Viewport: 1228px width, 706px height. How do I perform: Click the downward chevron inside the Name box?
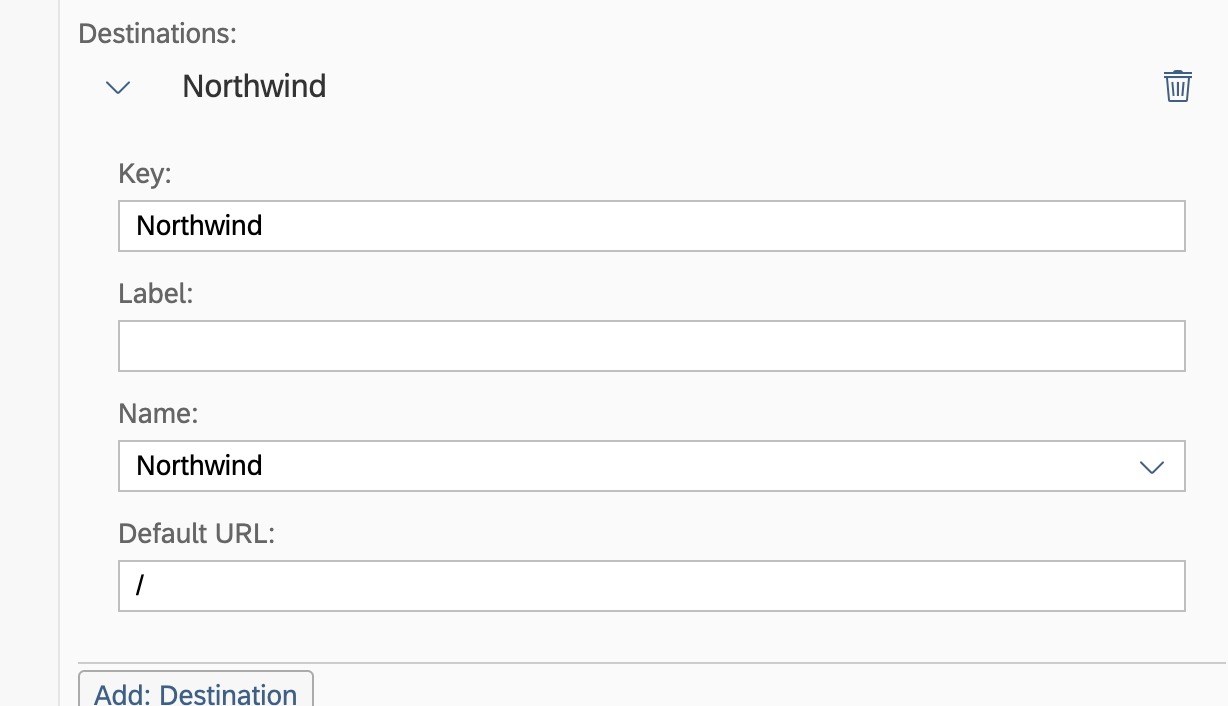pos(1152,466)
